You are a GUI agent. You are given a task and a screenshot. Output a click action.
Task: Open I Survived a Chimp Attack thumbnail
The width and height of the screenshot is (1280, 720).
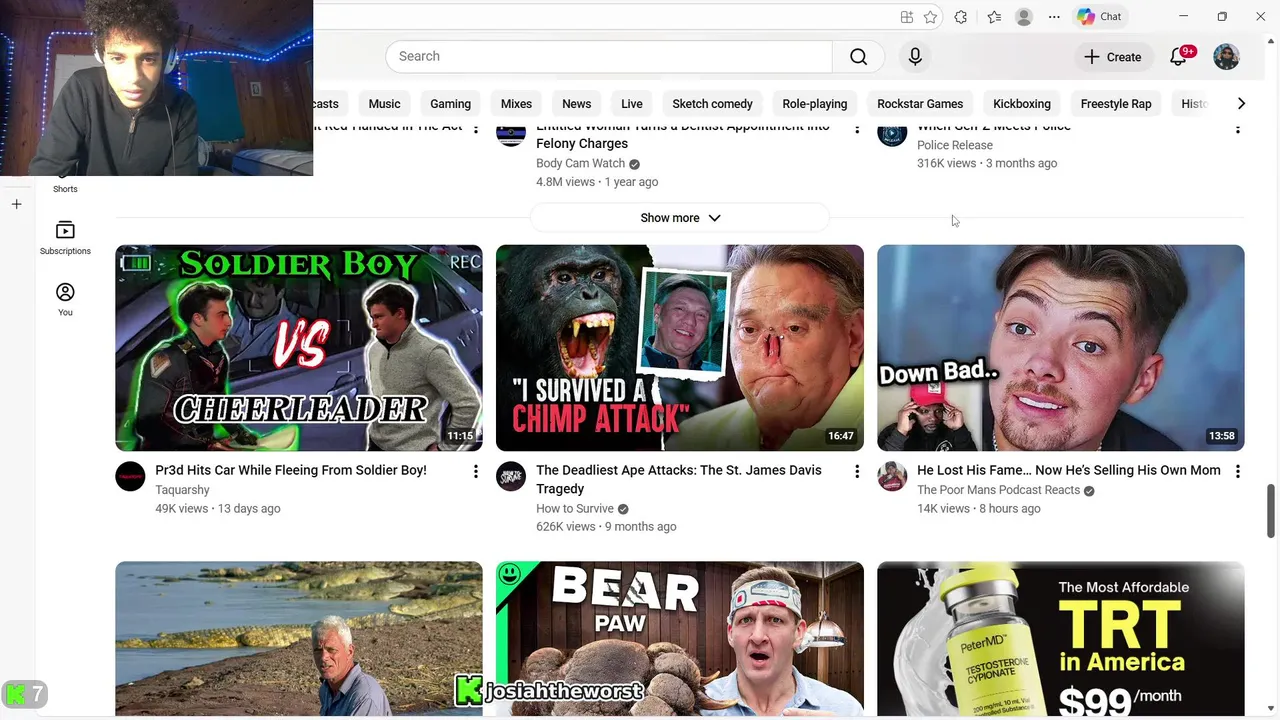click(x=680, y=348)
